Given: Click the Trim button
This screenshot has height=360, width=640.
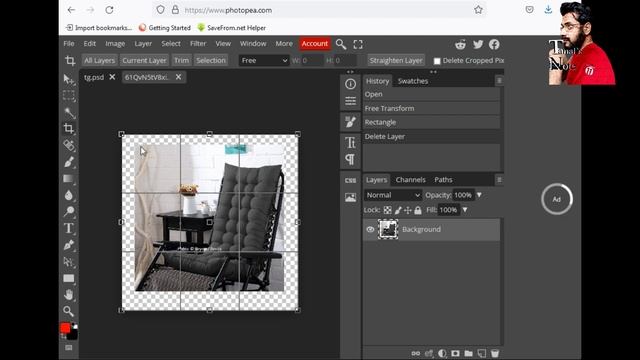Looking at the screenshot, I should pos(181,60).
